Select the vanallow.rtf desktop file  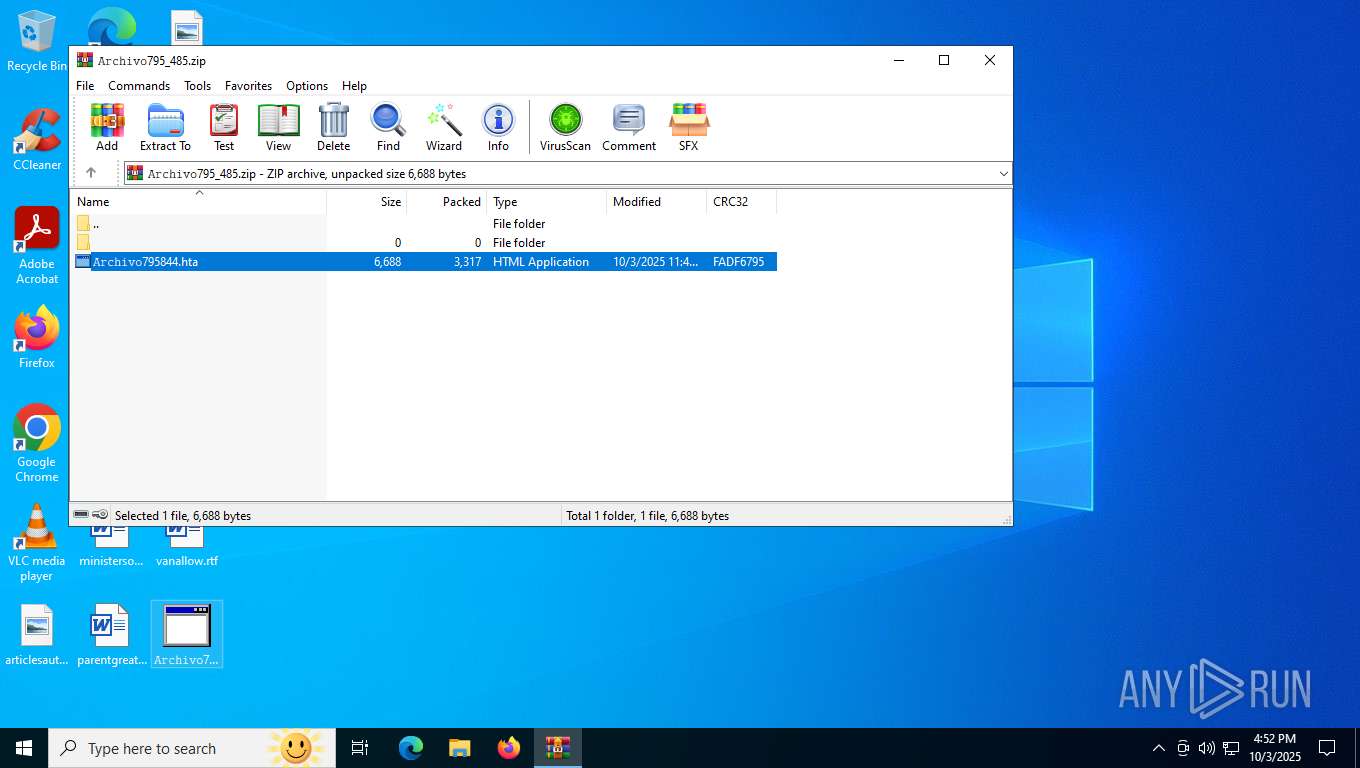click(186, 546)
